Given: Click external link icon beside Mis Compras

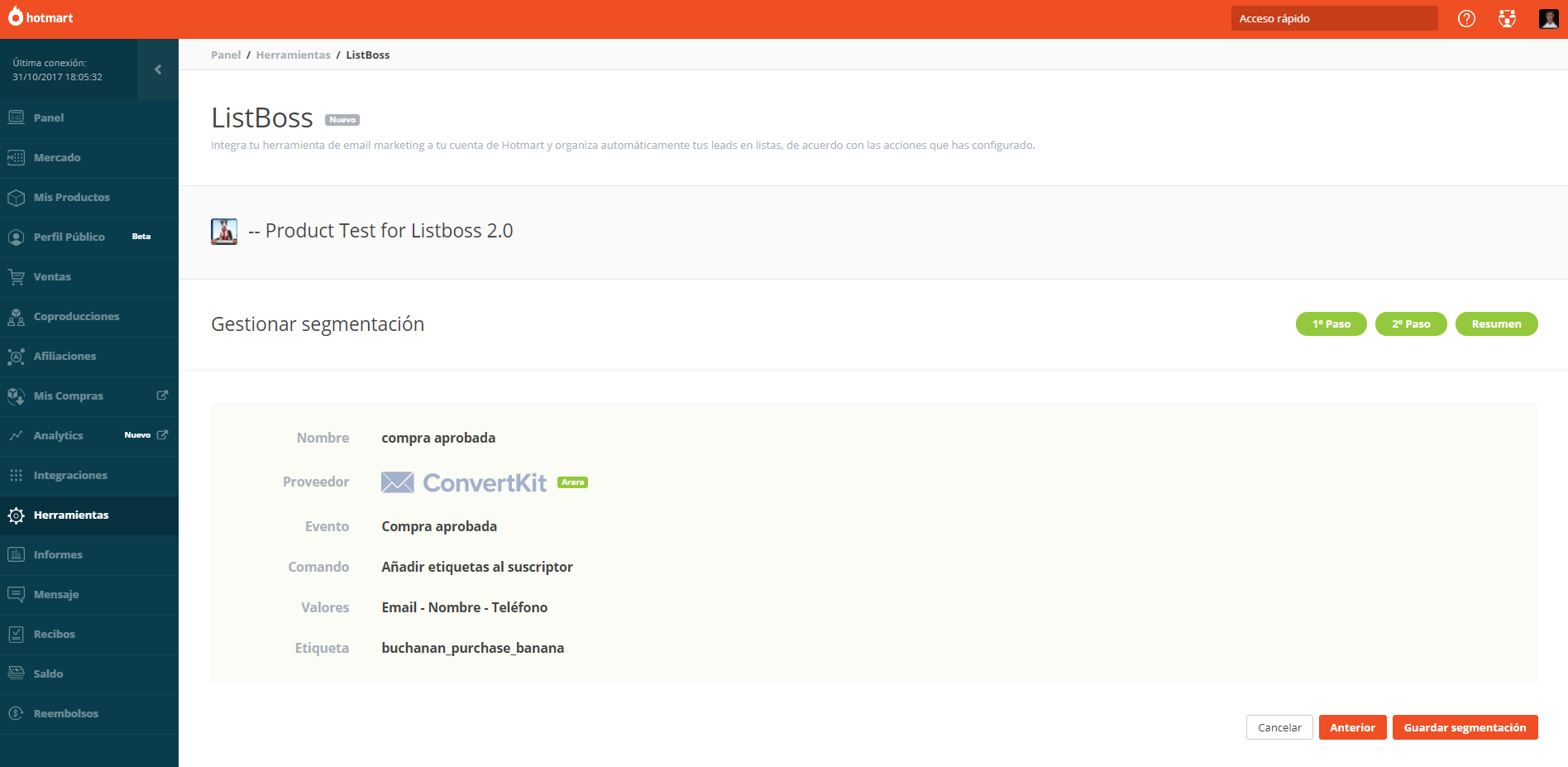Looking at the screenshot, I should [x=162, y=395].
